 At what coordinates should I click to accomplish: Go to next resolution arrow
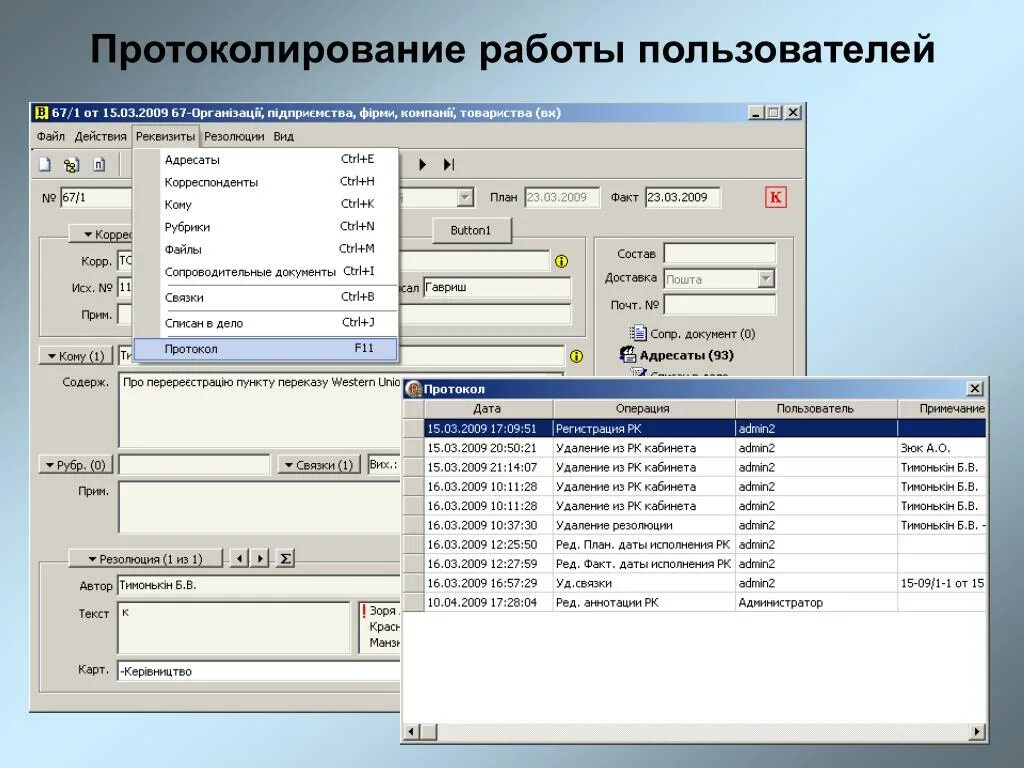(261, 558)
